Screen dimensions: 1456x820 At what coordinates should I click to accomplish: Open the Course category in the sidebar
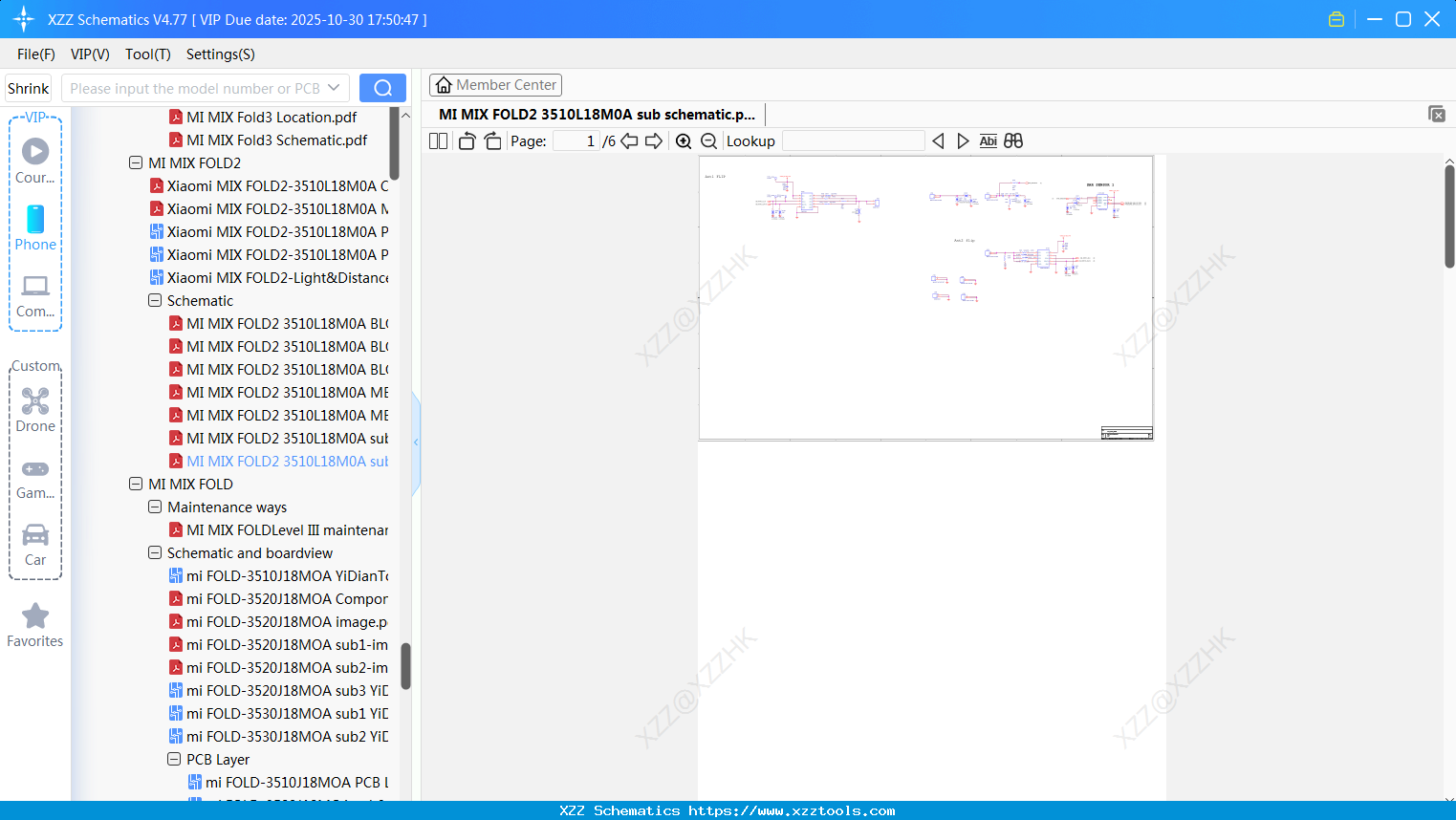tap(35, 161)
